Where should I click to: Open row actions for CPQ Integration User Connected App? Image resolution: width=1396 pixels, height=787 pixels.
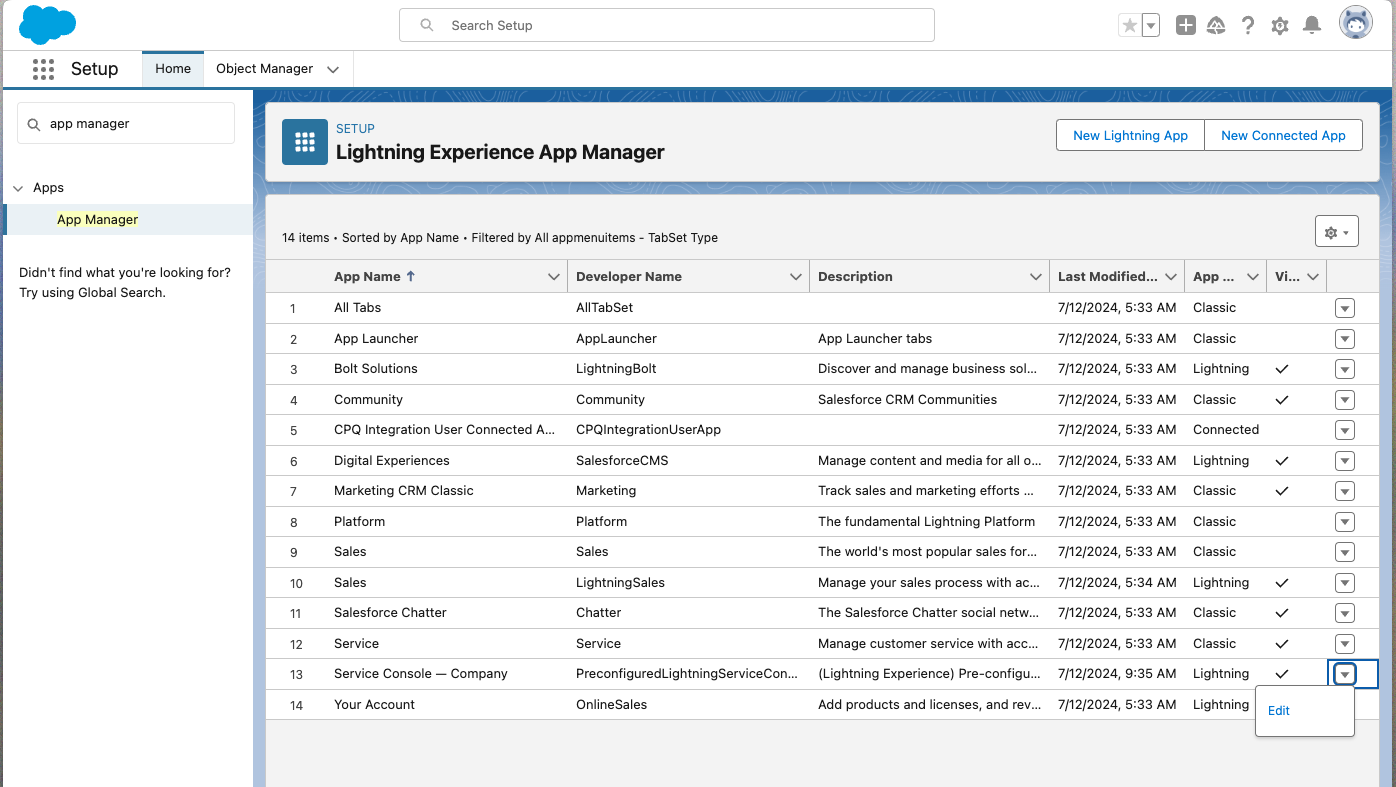(x=1344, y=430)
